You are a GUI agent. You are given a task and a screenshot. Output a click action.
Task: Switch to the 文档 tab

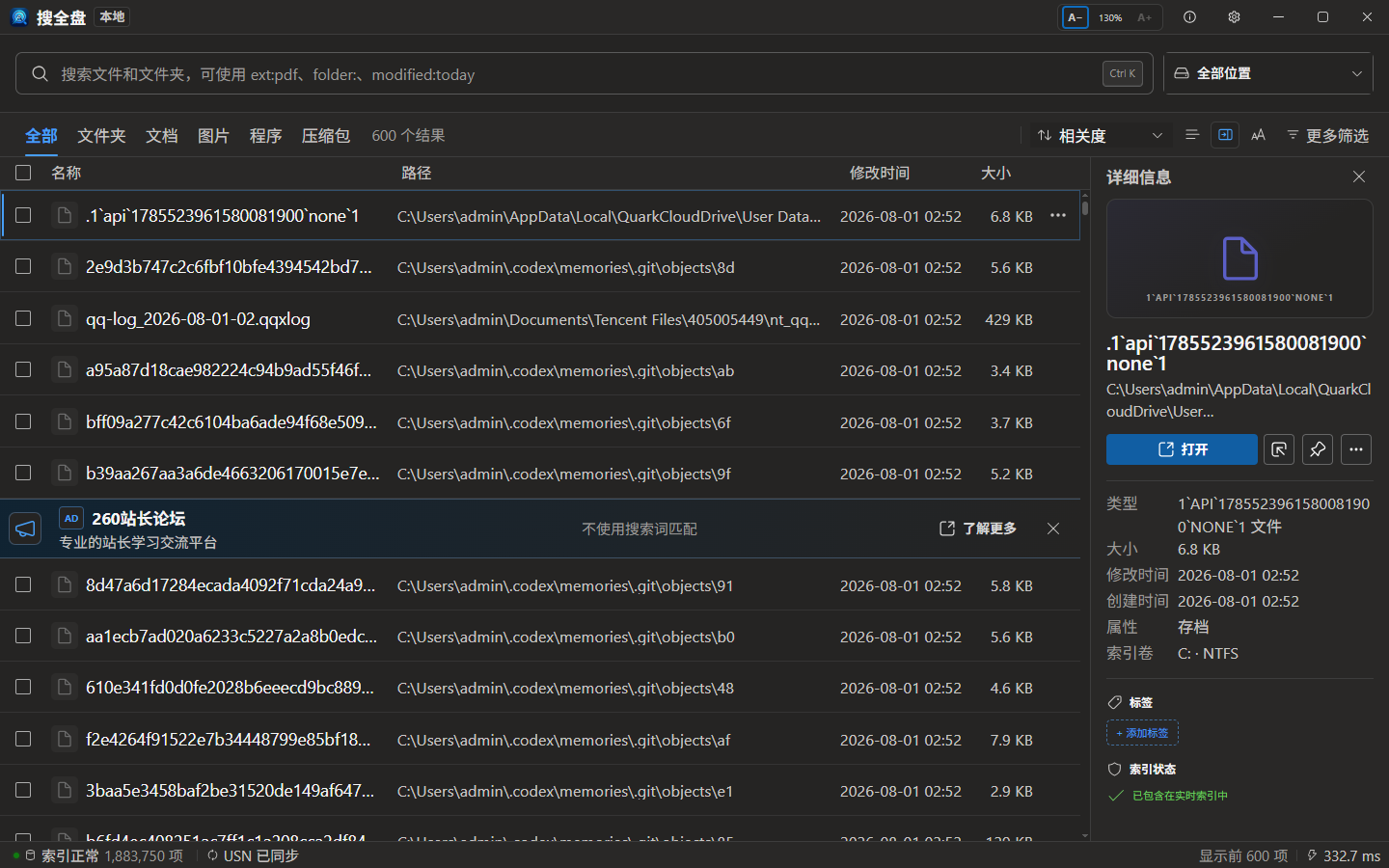tap(161, 136)
